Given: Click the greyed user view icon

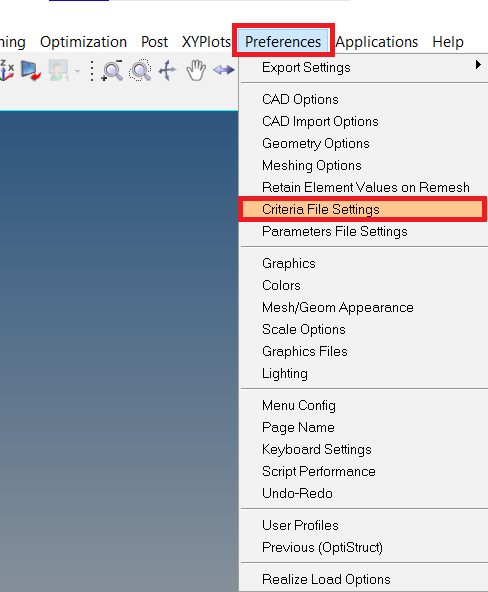Looking at the screenshot, I should (58, 70).
